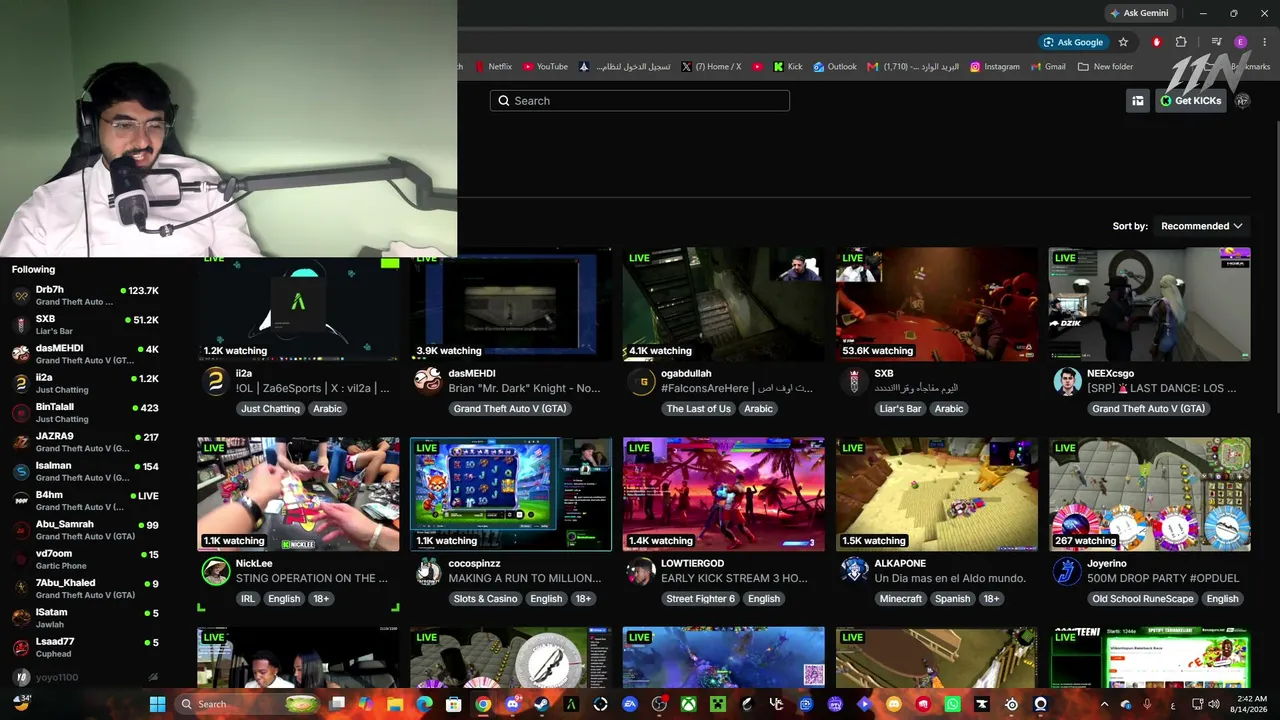The height and width of the screenshot is (720, 1280).
Task: Open Discord from the taskbar
Action: click(x=513, y=704)
